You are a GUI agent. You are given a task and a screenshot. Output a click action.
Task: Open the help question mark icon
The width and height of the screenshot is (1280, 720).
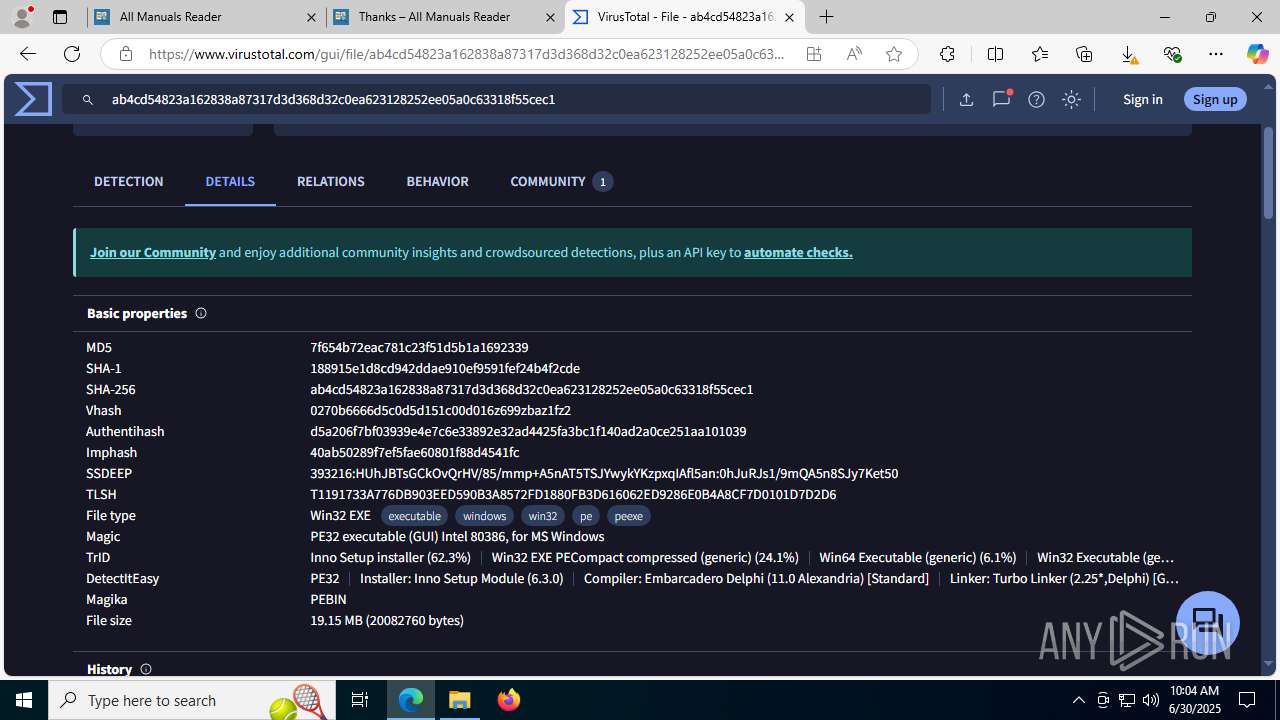coord(1036,99)
